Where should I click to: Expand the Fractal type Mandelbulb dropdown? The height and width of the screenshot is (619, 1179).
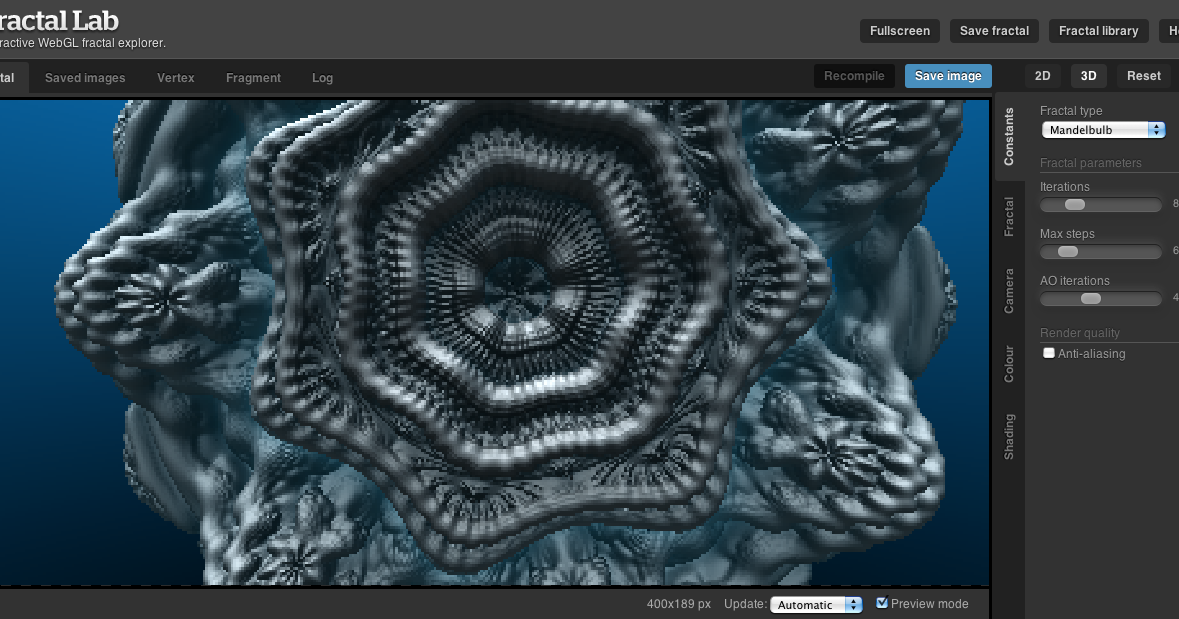pyautogui.click(x=1103, y=130)
